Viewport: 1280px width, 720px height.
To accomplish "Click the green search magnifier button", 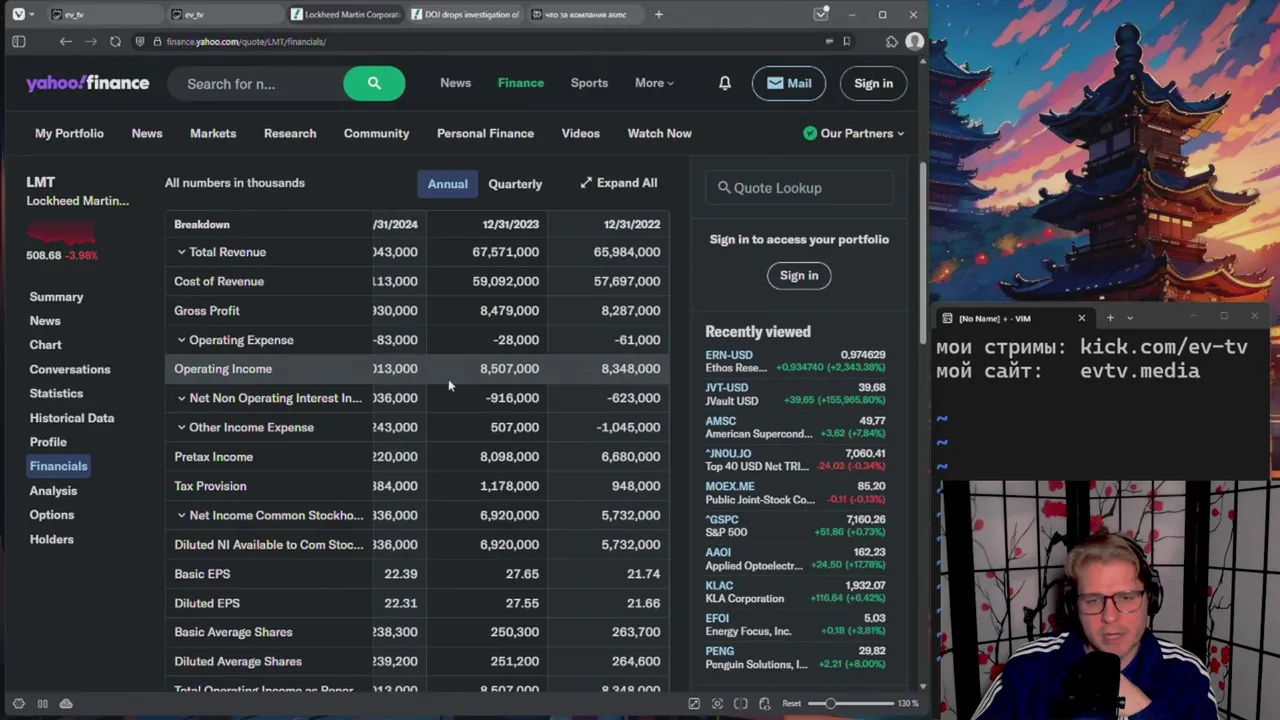I will pyautogui.click(x=374, y=84).
